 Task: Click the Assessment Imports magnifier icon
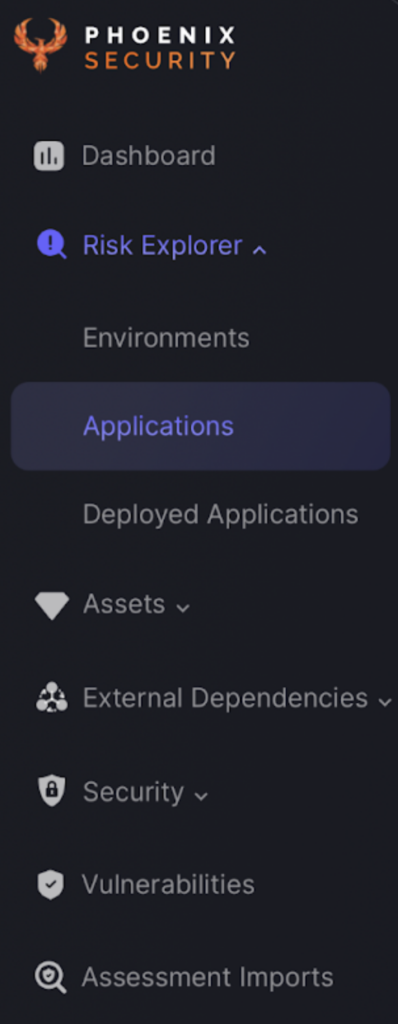click(51, 978)
